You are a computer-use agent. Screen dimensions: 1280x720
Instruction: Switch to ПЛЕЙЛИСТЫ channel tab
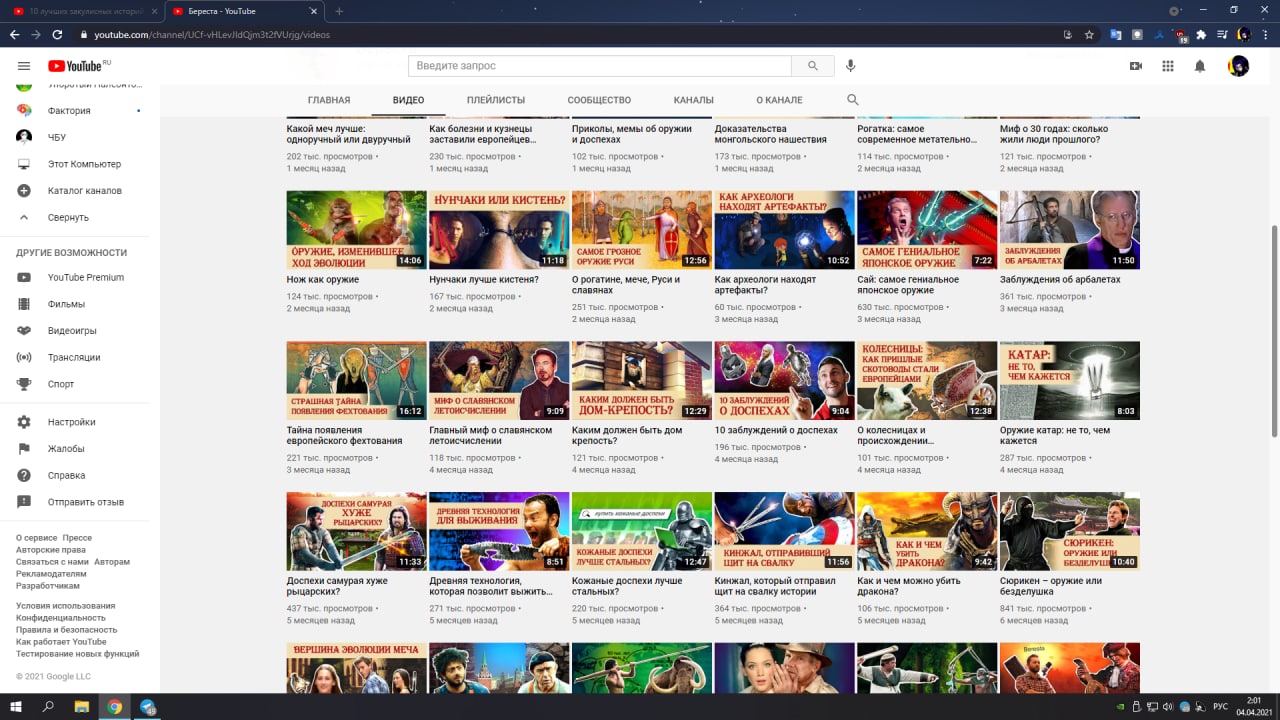coord(496,100)
